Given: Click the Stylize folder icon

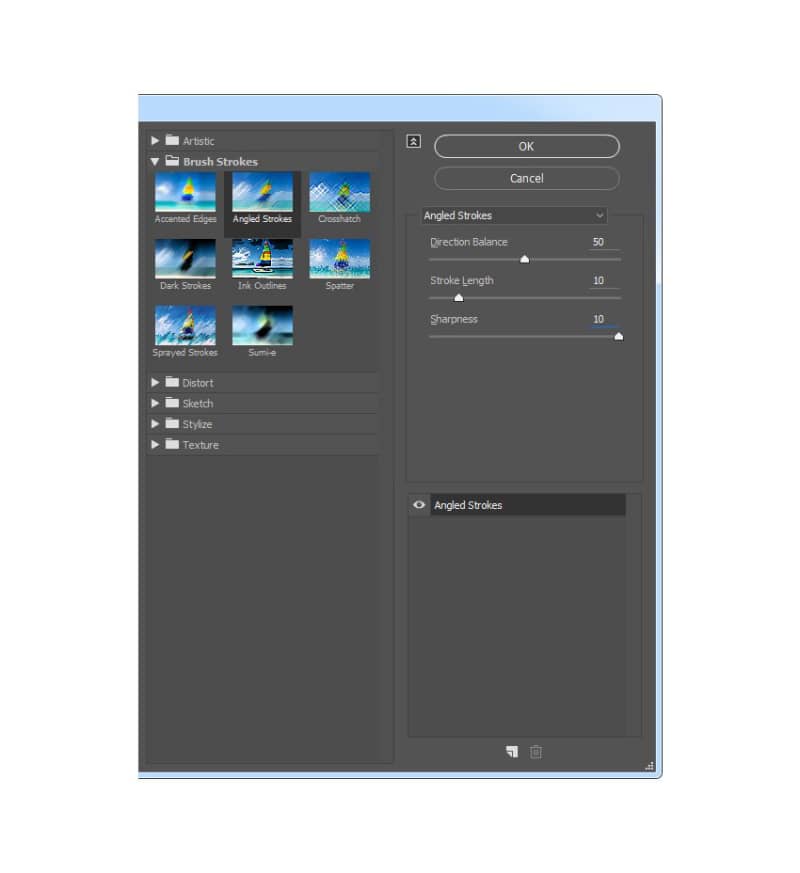Looking at the screenshot, I should (x=172, y=424).
